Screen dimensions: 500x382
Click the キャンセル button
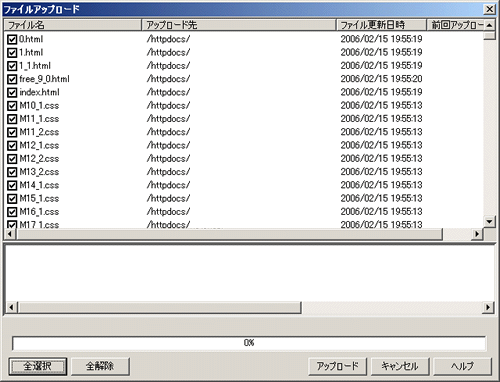tap(400, 366)
